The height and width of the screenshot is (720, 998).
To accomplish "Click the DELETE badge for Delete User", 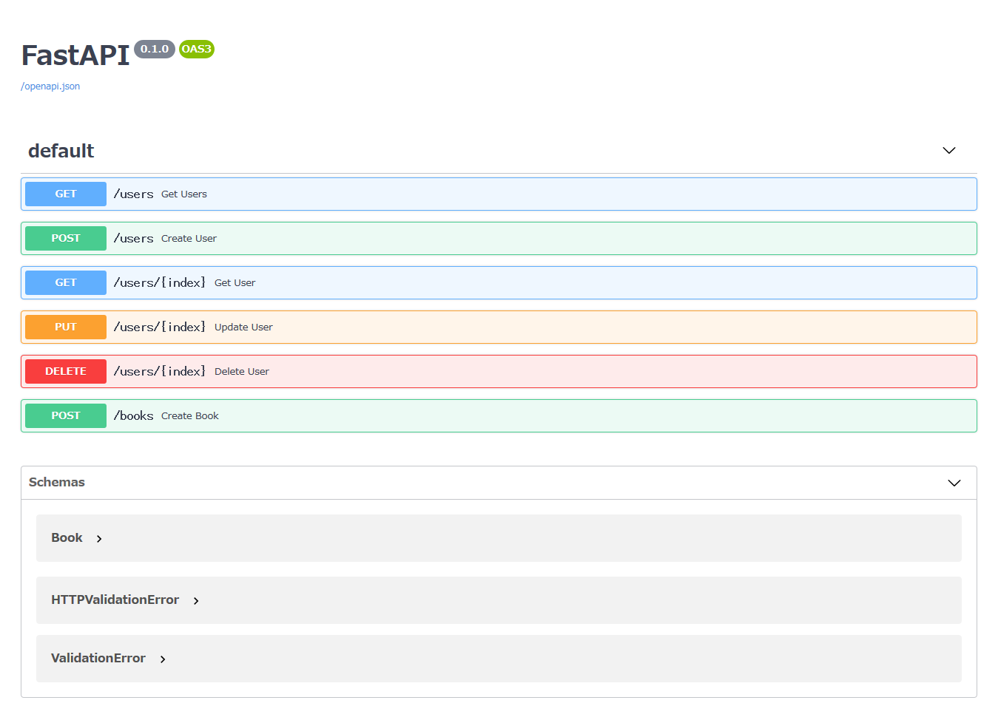I will [x=65, y=371].
